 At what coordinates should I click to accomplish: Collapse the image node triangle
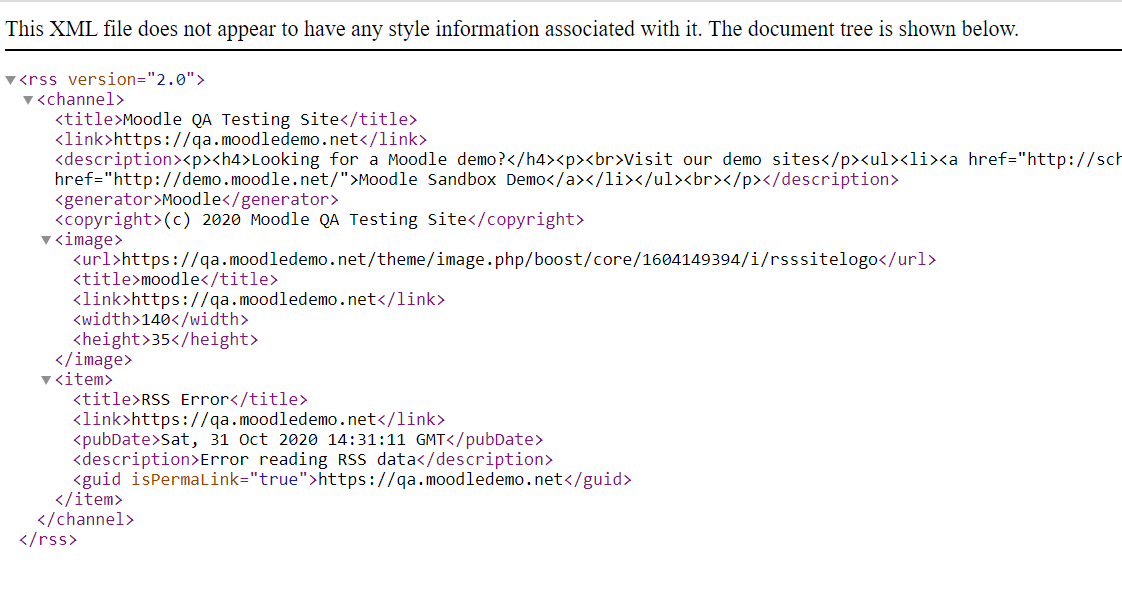click(47, 240)
